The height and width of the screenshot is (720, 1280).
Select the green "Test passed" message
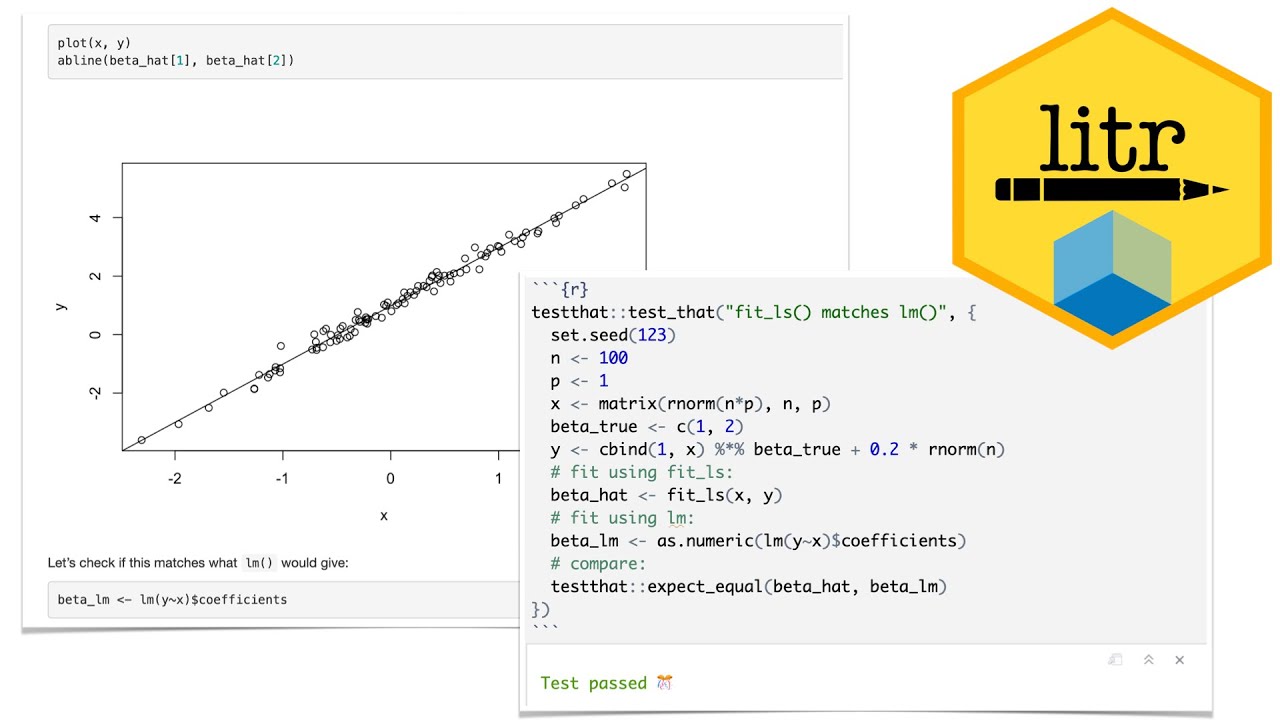(593, 683)
